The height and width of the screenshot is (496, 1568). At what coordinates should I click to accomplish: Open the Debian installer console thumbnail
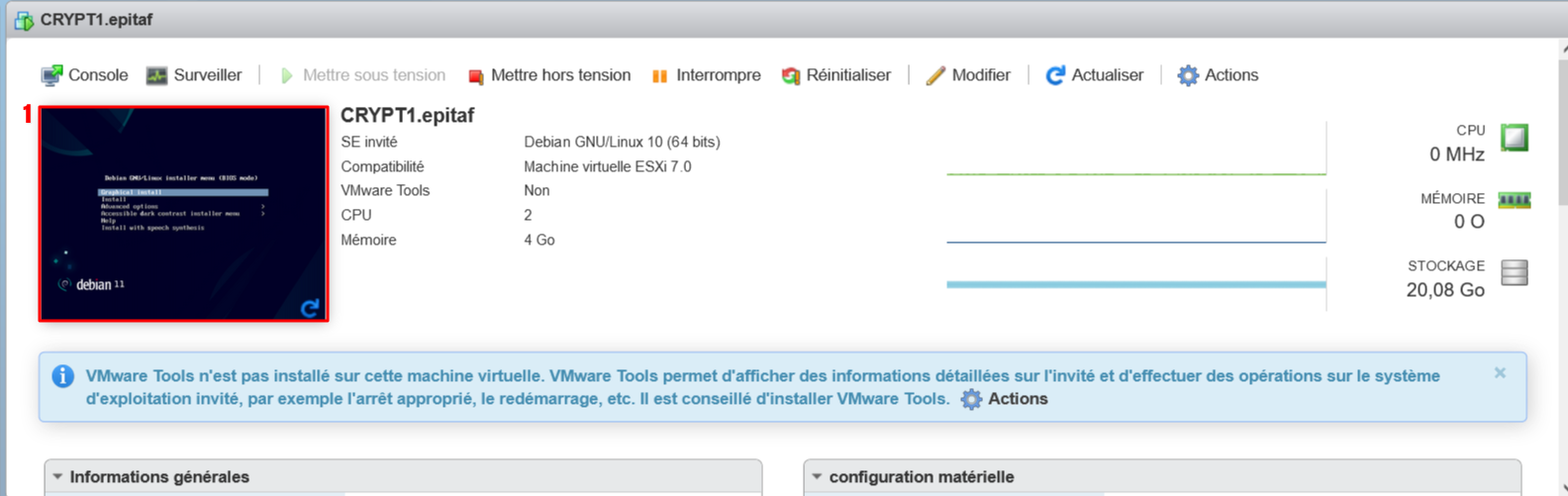point(183,213)
